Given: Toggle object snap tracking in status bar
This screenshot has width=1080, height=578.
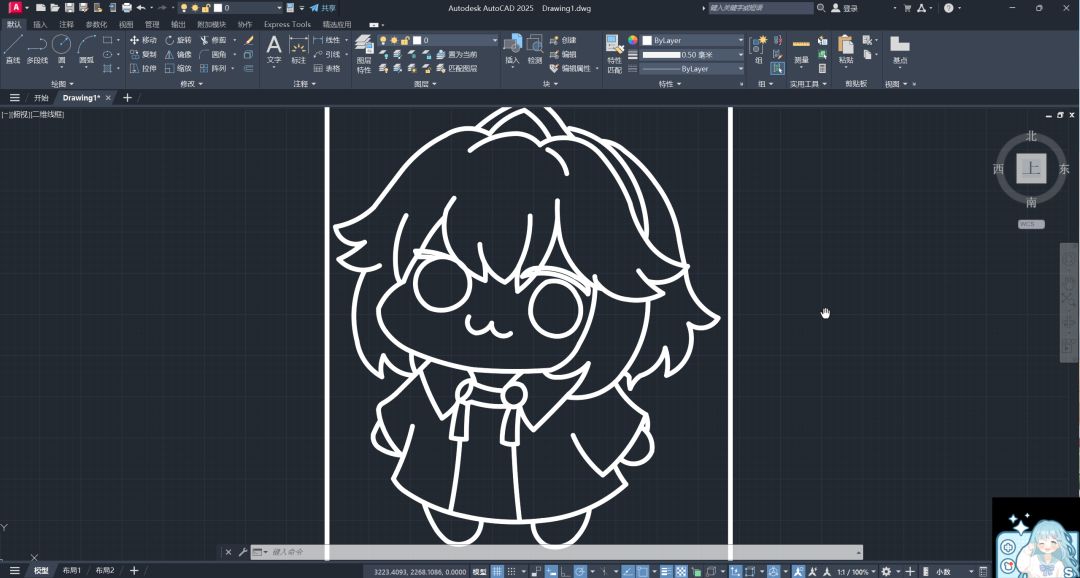Looking at the screenshot, I should (x=626, y=572).
